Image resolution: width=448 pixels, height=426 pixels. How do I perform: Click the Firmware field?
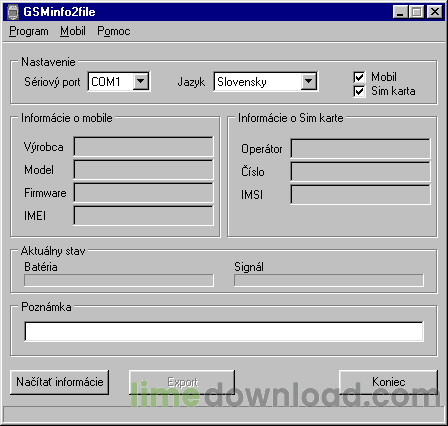pos(143,193)
